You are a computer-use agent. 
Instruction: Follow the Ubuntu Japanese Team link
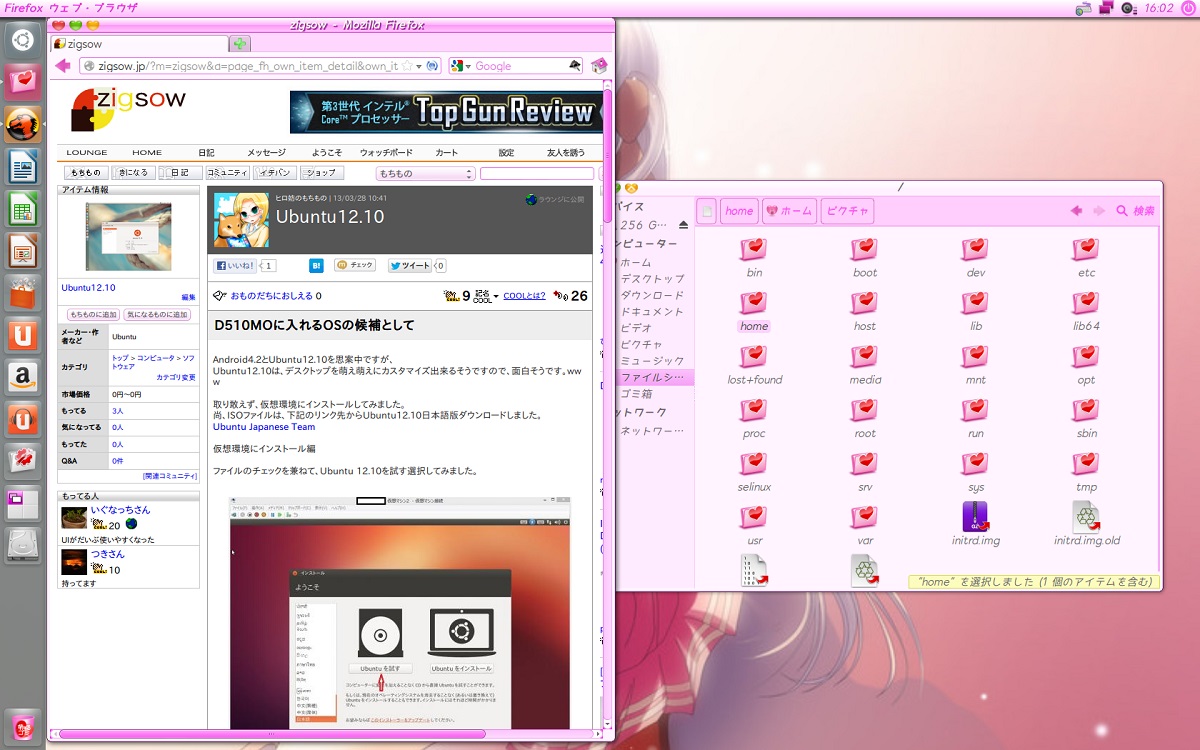click(264, 427)
